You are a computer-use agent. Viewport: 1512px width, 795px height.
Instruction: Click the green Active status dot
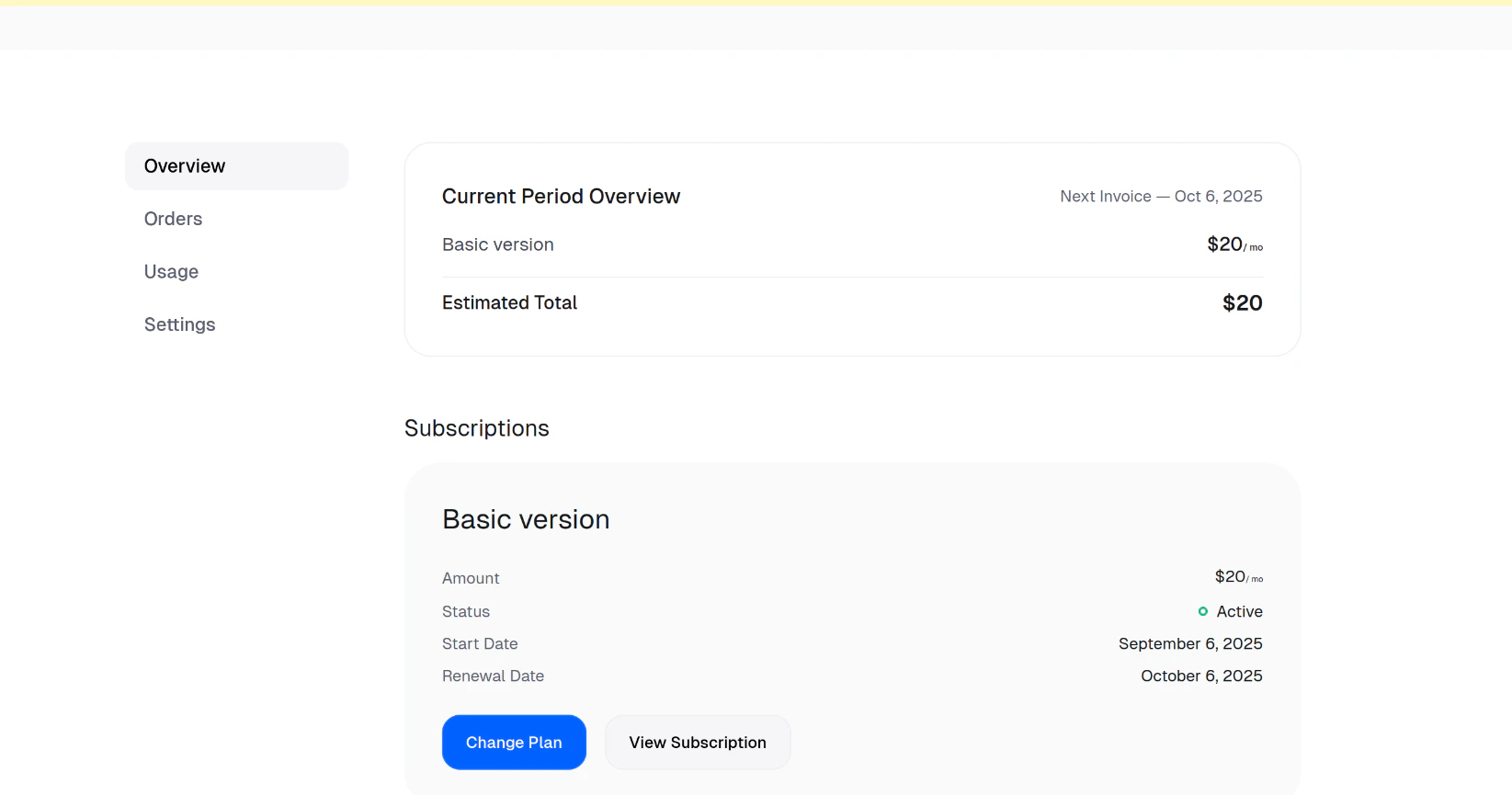tap(1202, 611)
